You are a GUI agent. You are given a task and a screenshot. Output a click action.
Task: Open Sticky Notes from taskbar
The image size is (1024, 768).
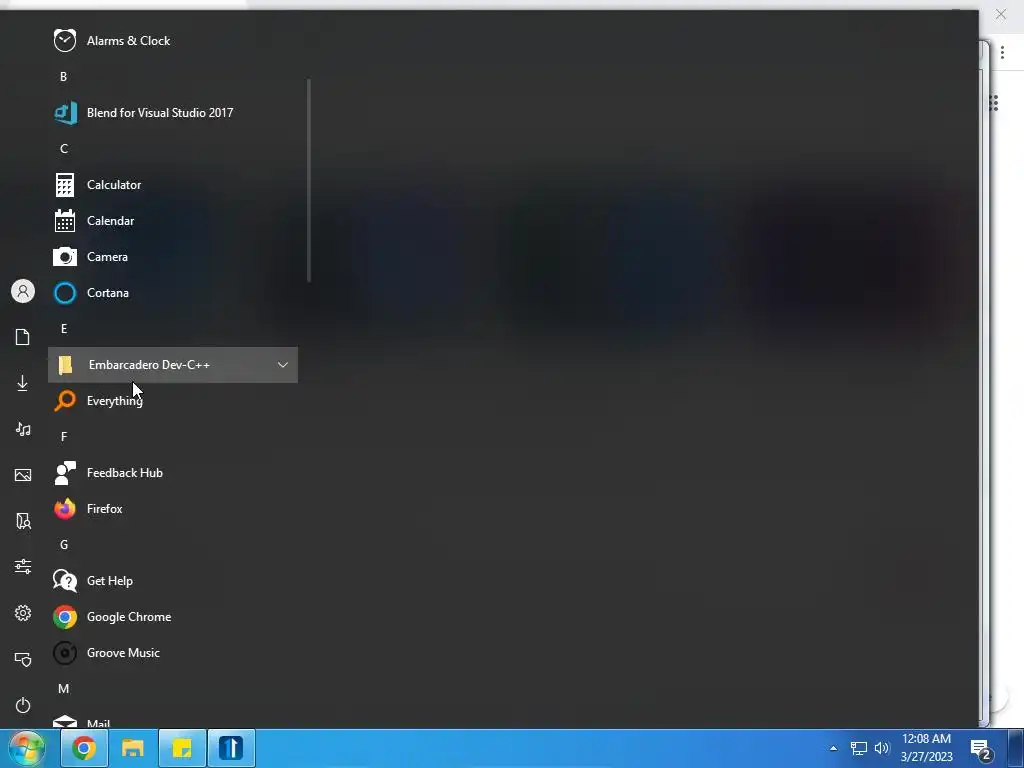point(182,748)
